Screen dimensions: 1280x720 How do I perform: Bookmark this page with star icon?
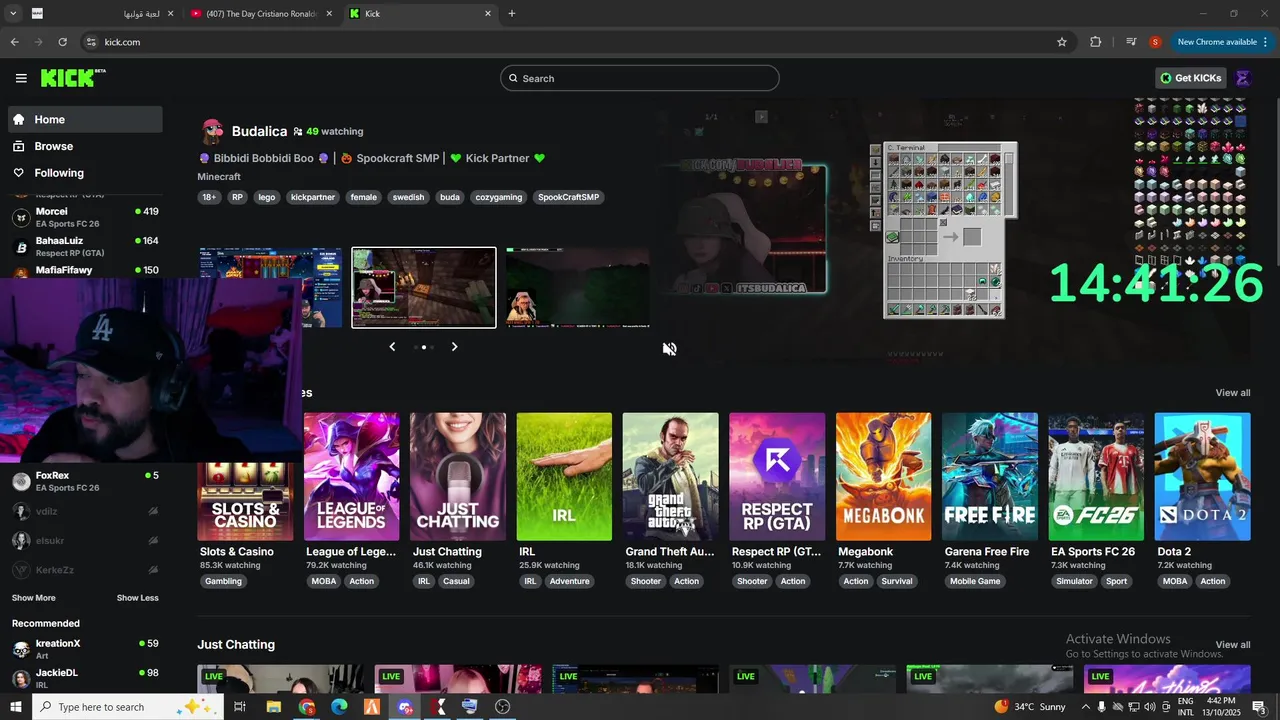pyautogui.click(x=1062, y=42)
